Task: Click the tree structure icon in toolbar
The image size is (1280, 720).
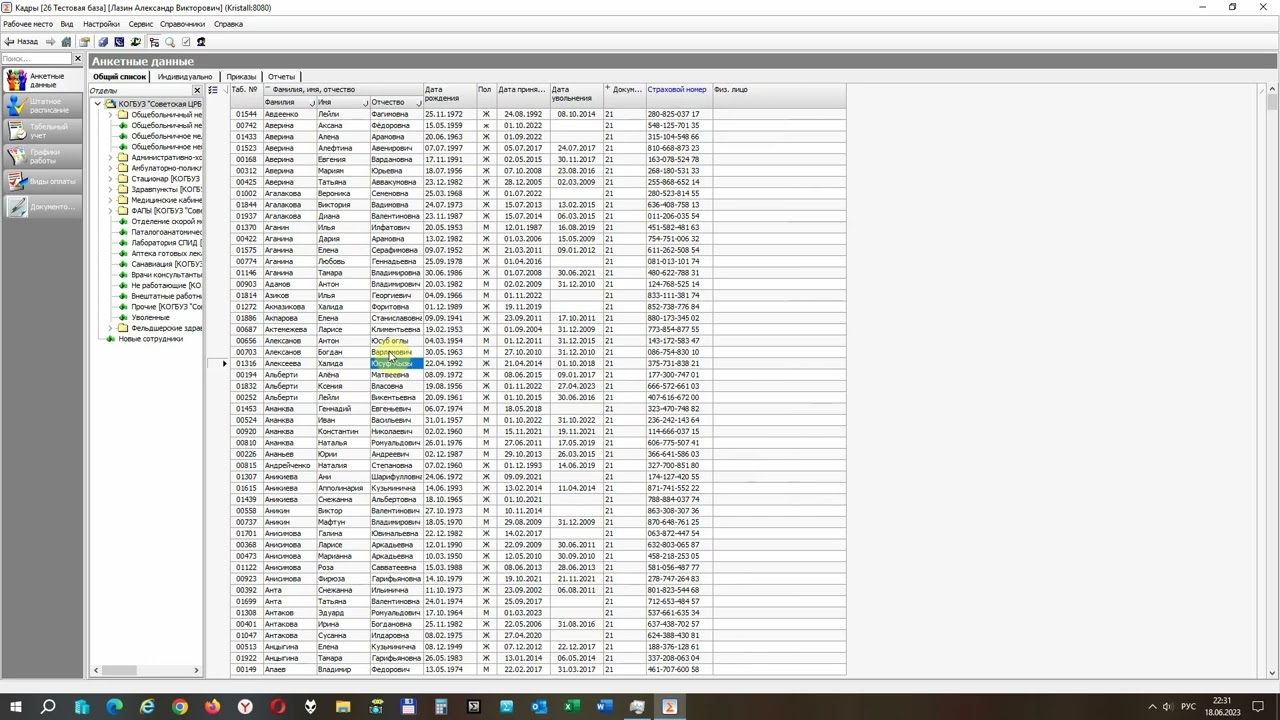Action: 154,42
